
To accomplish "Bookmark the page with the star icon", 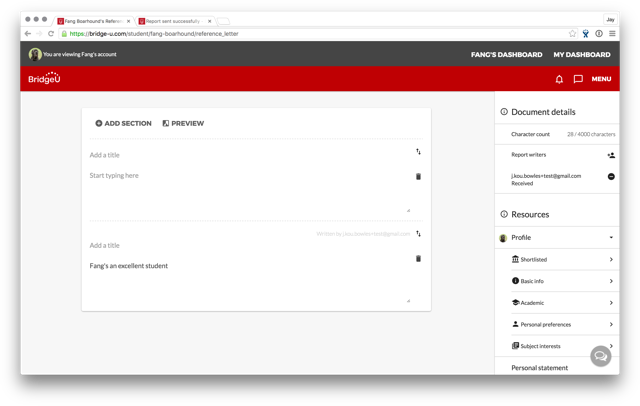I will click(572, 34).
